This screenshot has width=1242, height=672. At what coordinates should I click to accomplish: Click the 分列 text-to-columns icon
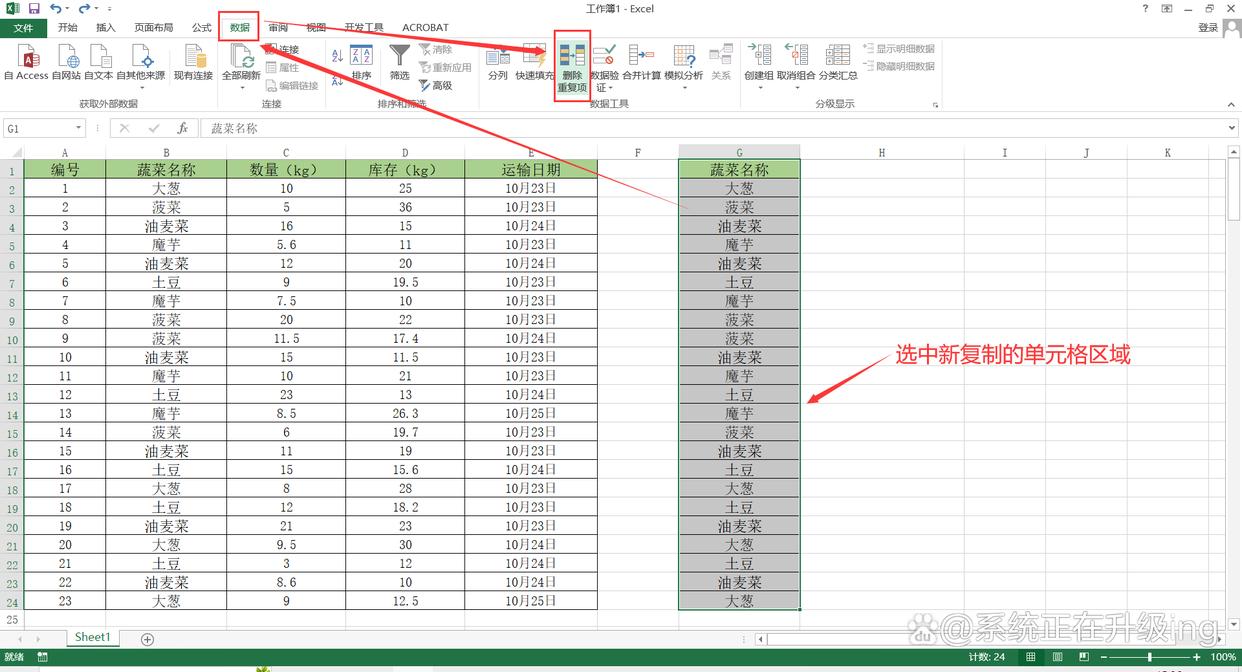click(497, 63)
